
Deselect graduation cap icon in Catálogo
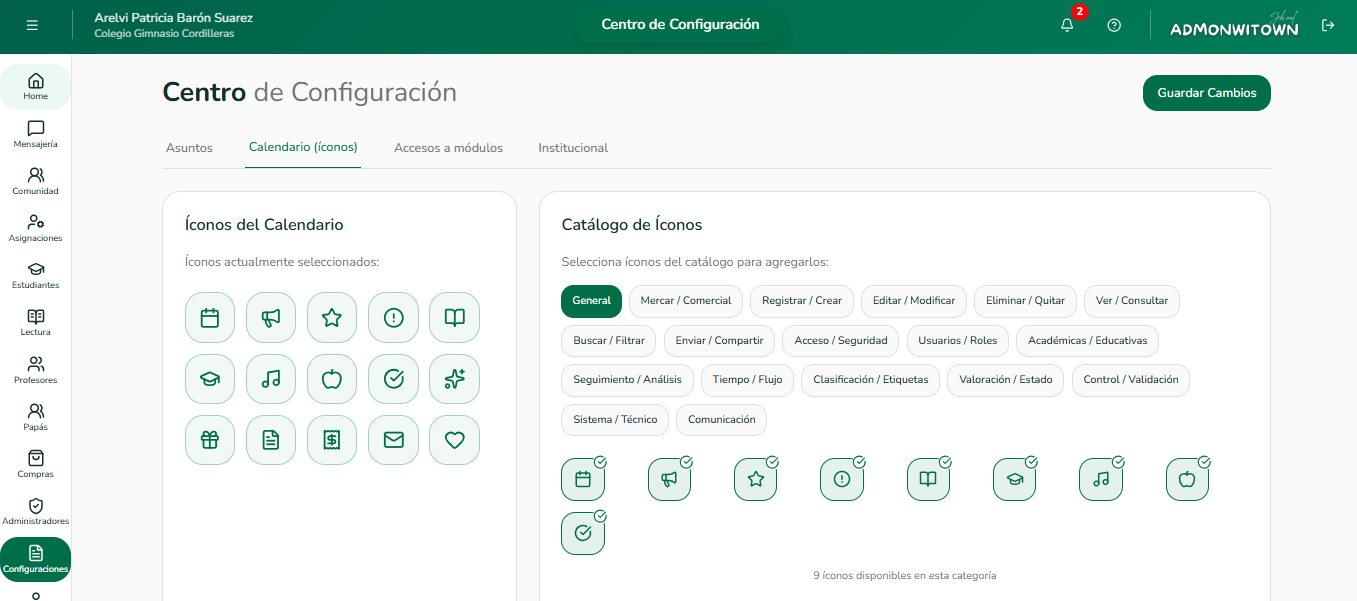click(x=1015, y=479)
